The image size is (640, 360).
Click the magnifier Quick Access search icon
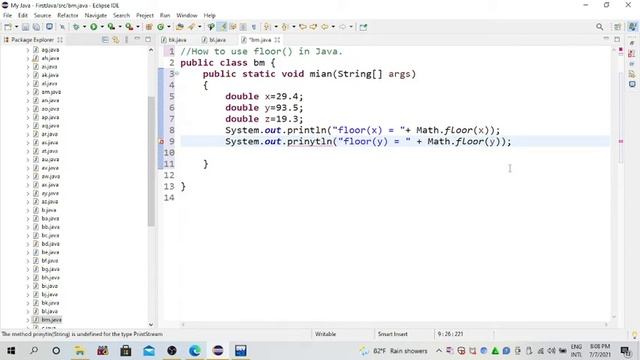click(599, 27)
